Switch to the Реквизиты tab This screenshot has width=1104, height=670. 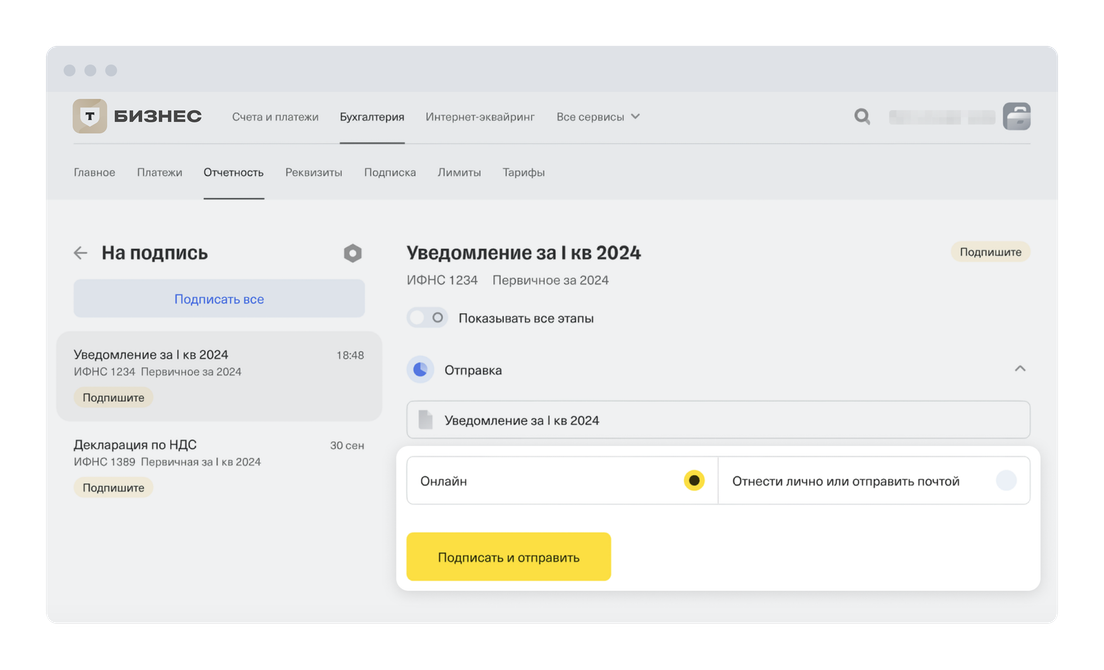click(313, 172)
